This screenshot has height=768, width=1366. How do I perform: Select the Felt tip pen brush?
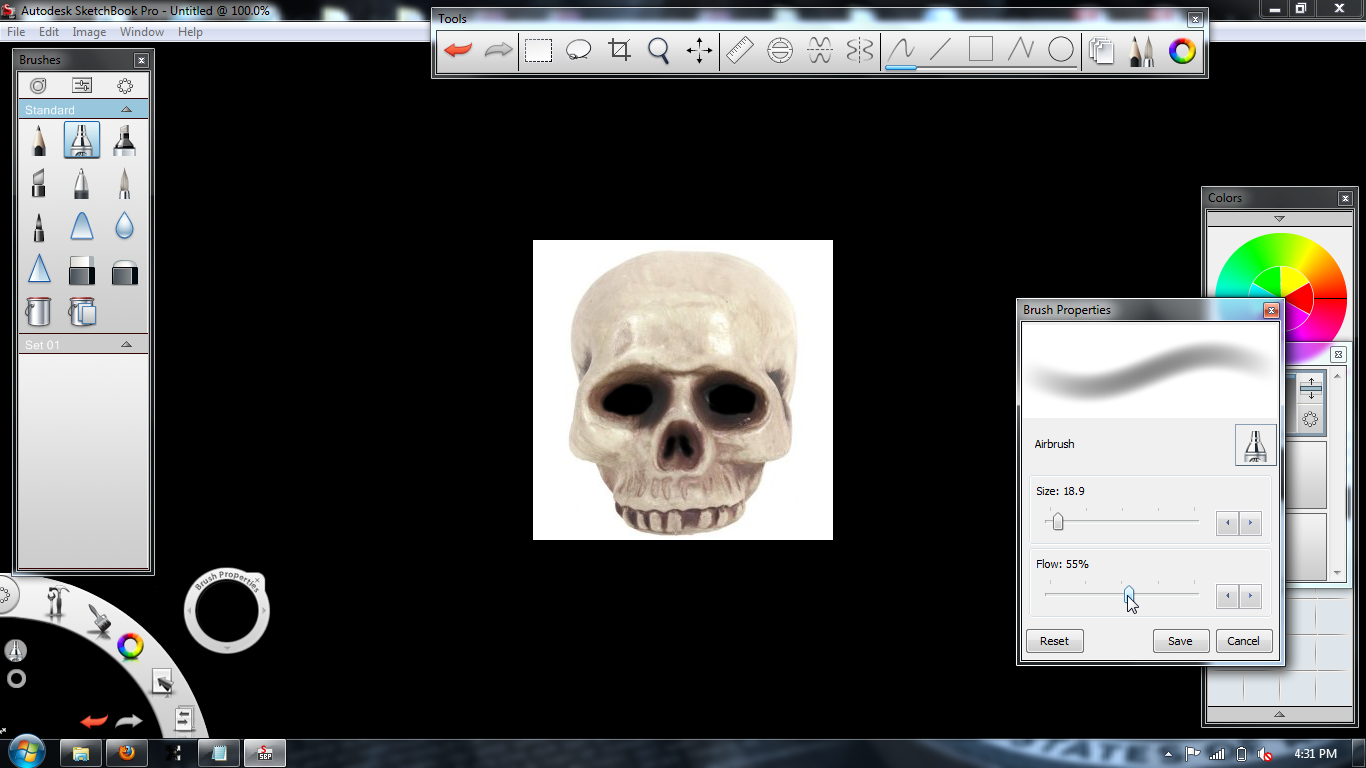click(38, 227)
